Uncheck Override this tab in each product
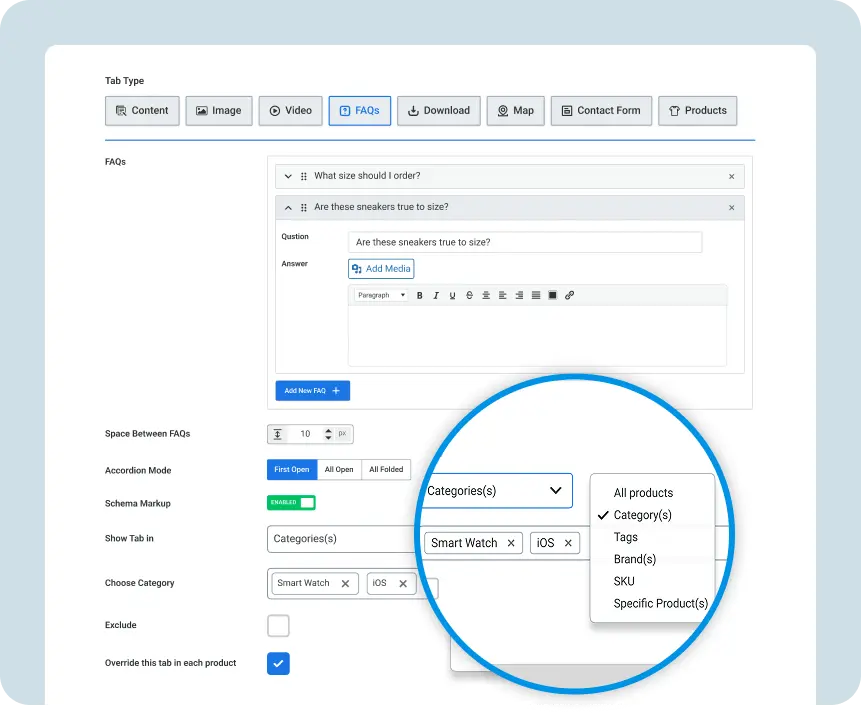The image size is (861, 713). [x=278, y=663]
